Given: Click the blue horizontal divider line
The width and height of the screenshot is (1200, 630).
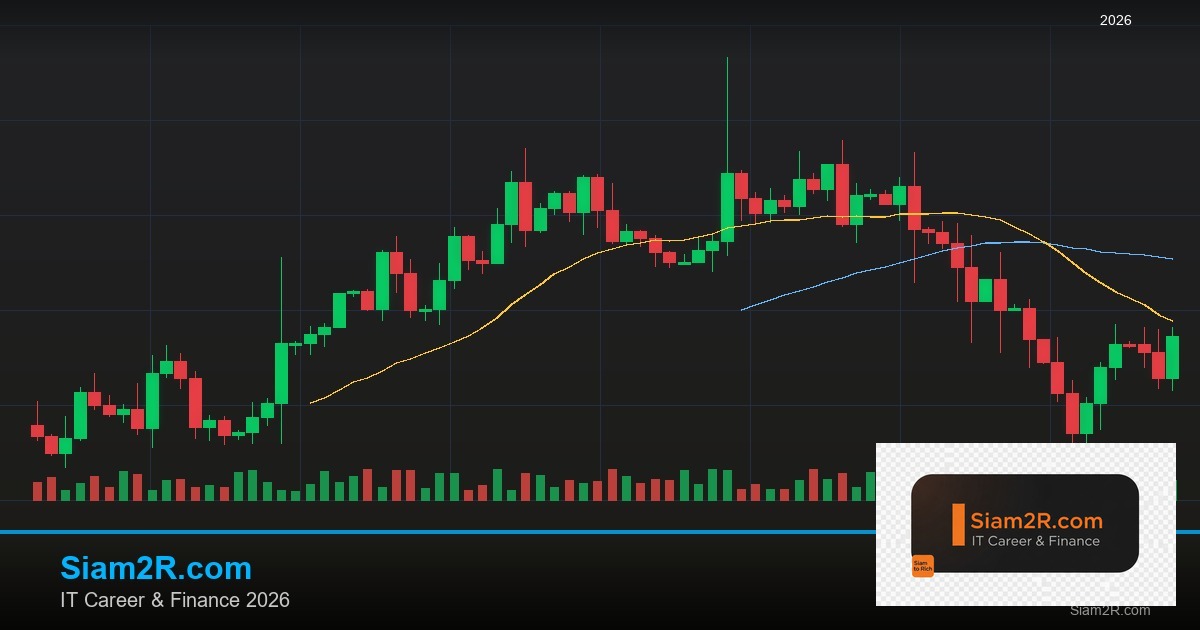Looking at the screenshot, I should [x=438, y=532].
